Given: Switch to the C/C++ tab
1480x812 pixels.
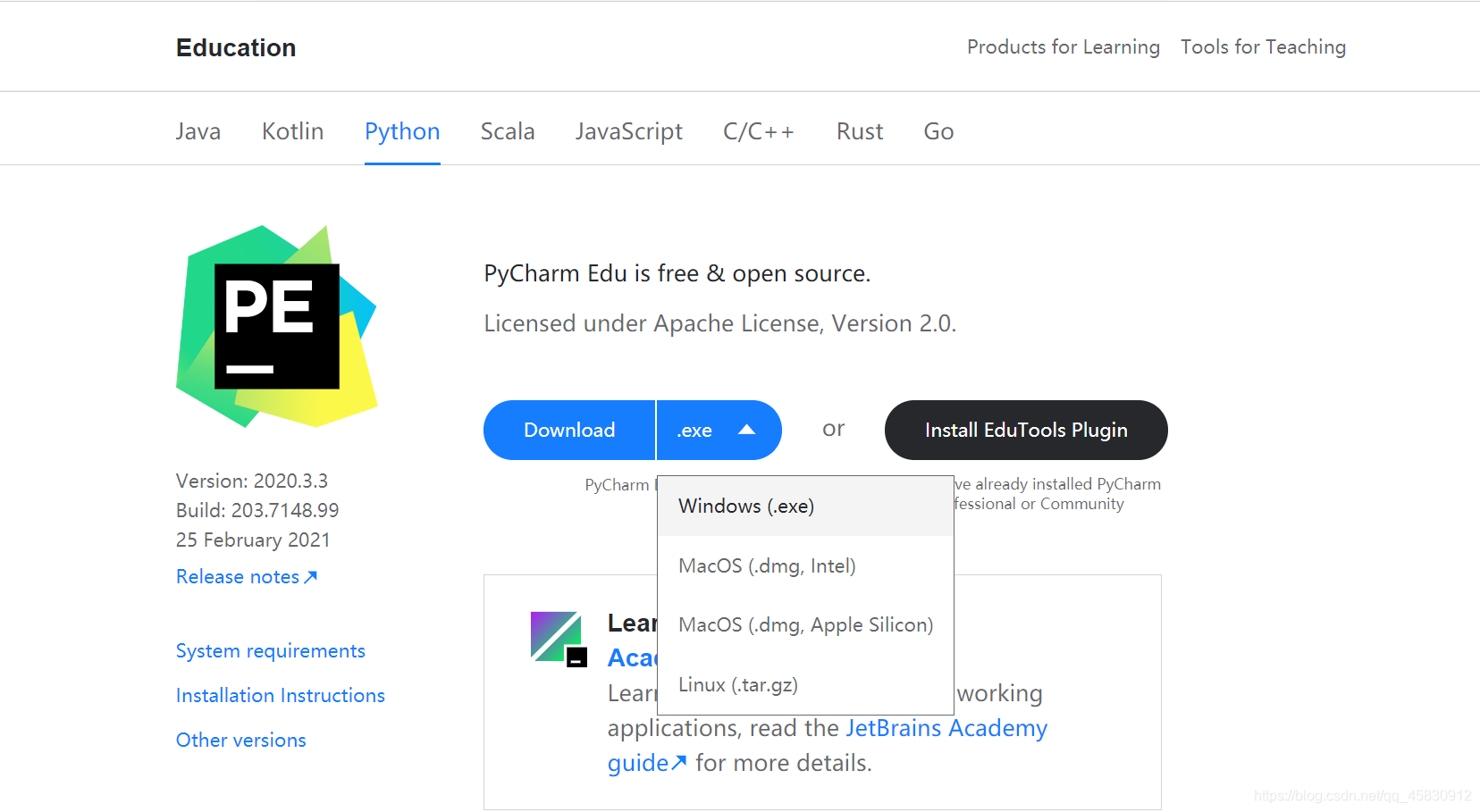Looking at the screenshot, I should 759,131.
